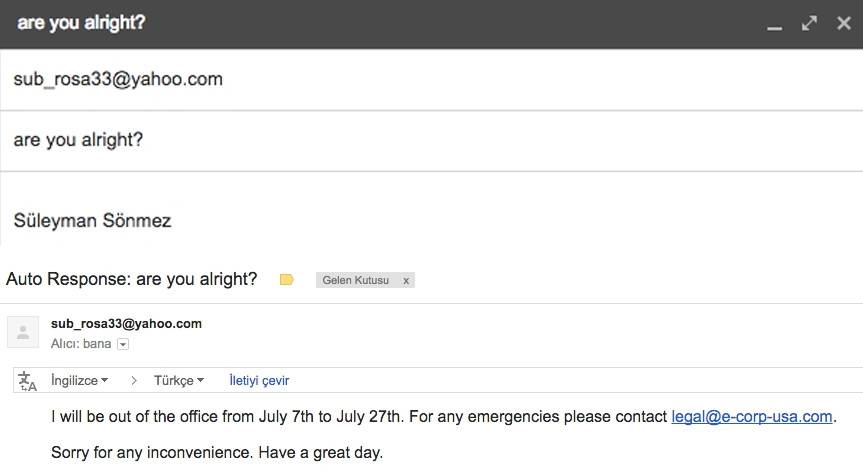The height and width of the screenshot is (473, 863).
Task: Click the translate icon
Action: pyautogui.click(x=27, y=381)
